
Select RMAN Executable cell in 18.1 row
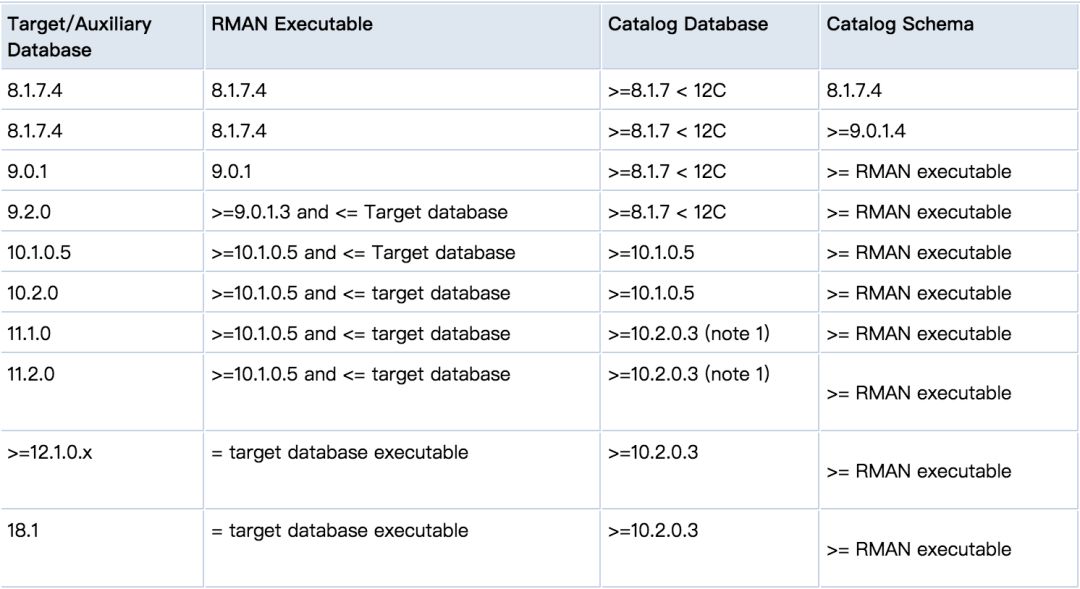click(339, 530)
